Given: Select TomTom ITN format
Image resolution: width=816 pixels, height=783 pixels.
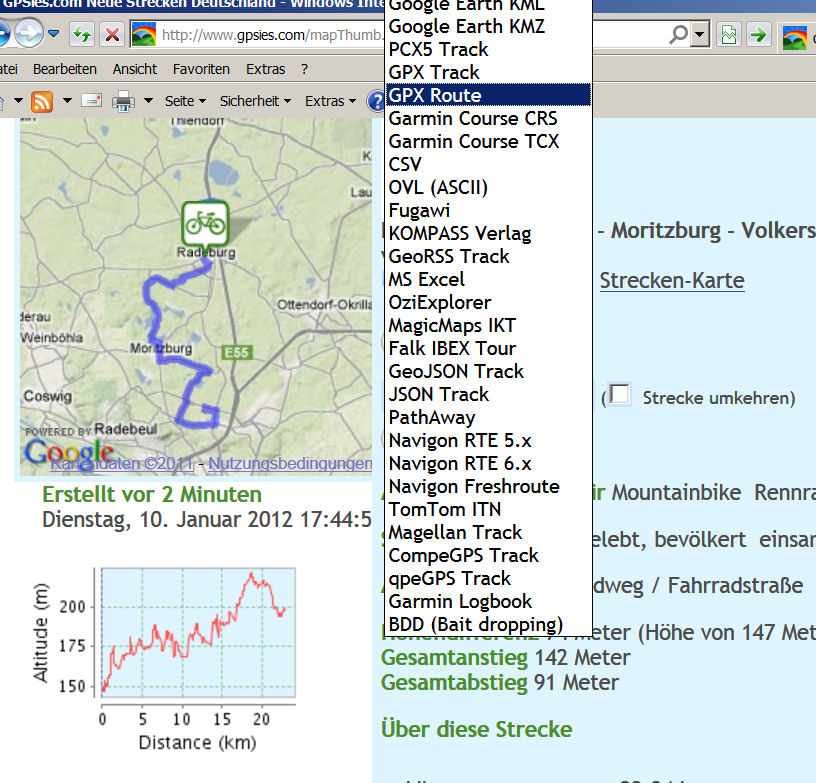Looking at the screenshot, I should click(x=489, y=509).
